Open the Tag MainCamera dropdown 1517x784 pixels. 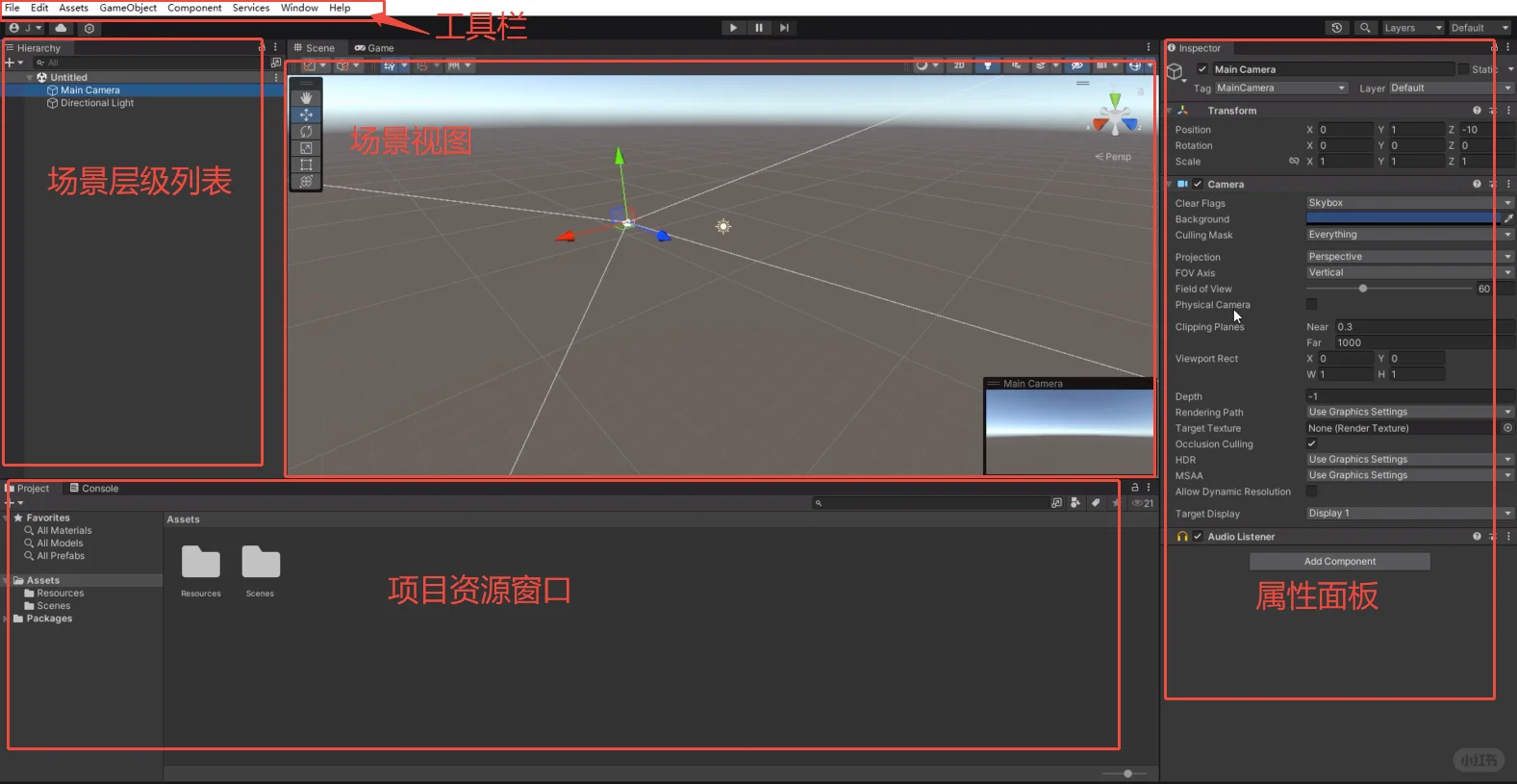pos(1281,88)
